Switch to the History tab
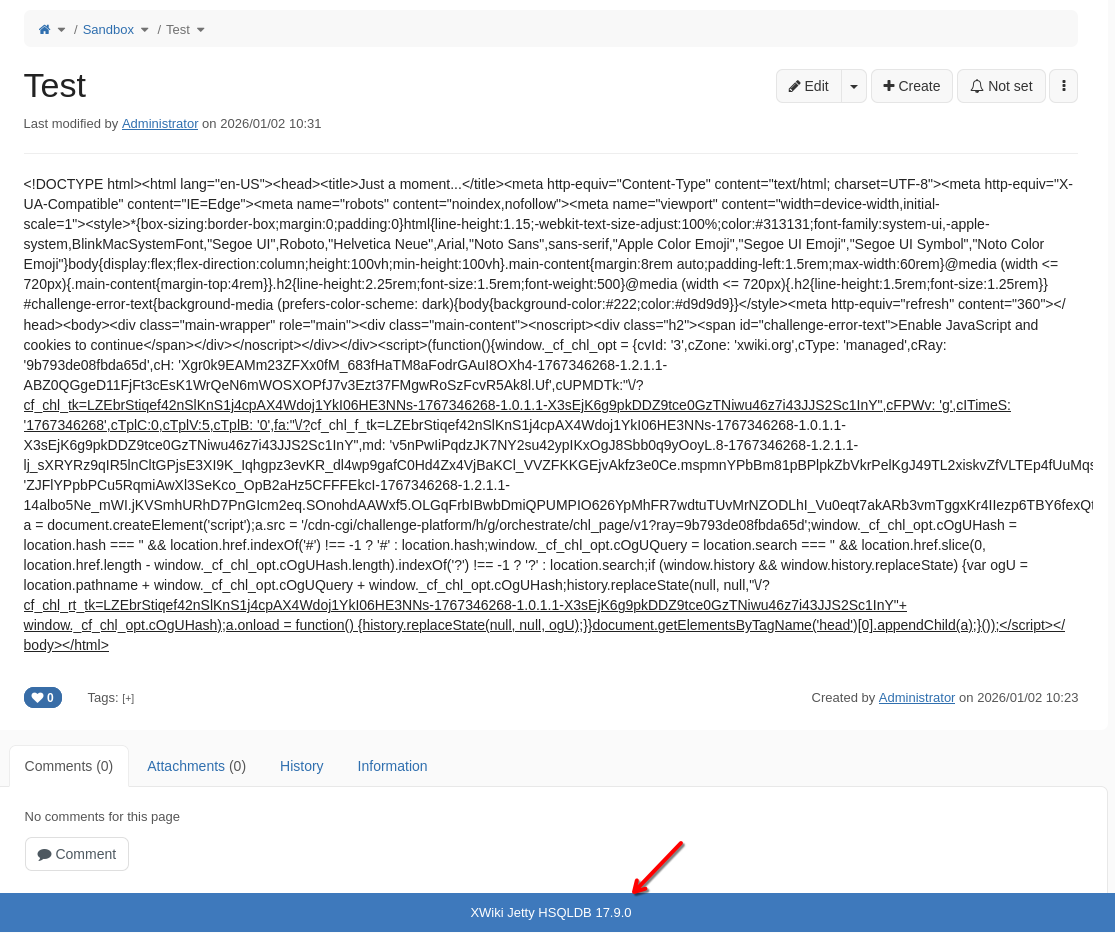The height and width of the screenshot is (933, 1115). tap(301, 766)
